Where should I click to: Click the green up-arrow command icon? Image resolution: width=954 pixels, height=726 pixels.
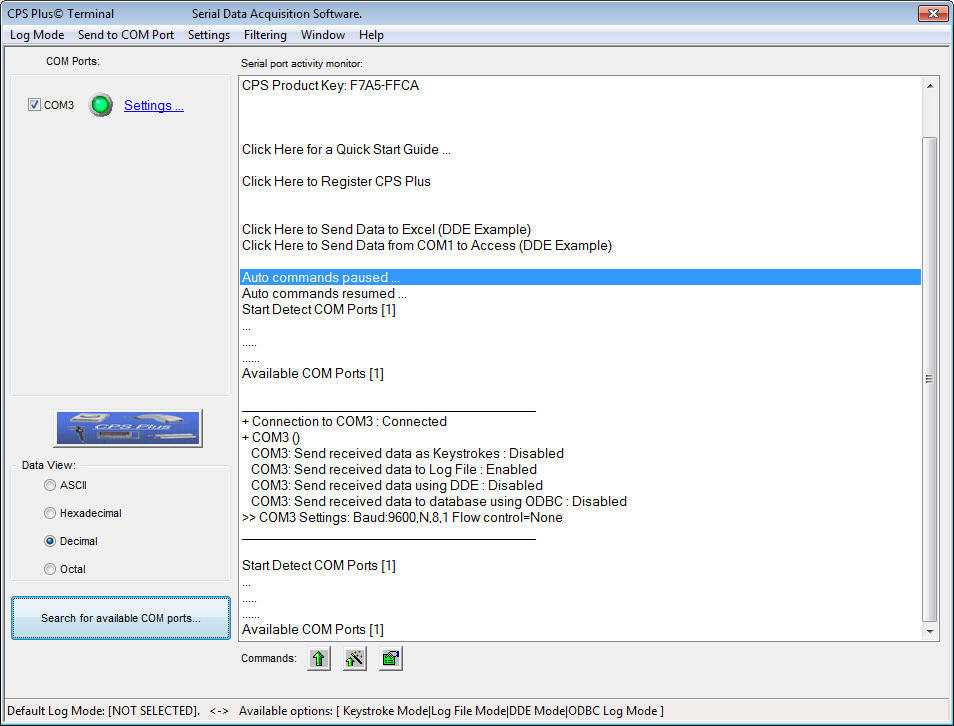coord(319,658)
